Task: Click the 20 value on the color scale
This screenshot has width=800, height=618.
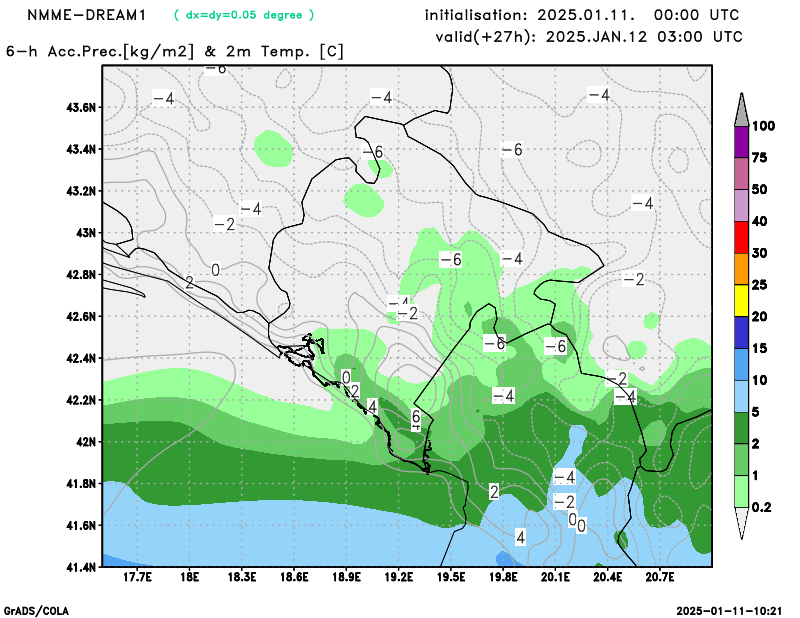Action: 760,317
